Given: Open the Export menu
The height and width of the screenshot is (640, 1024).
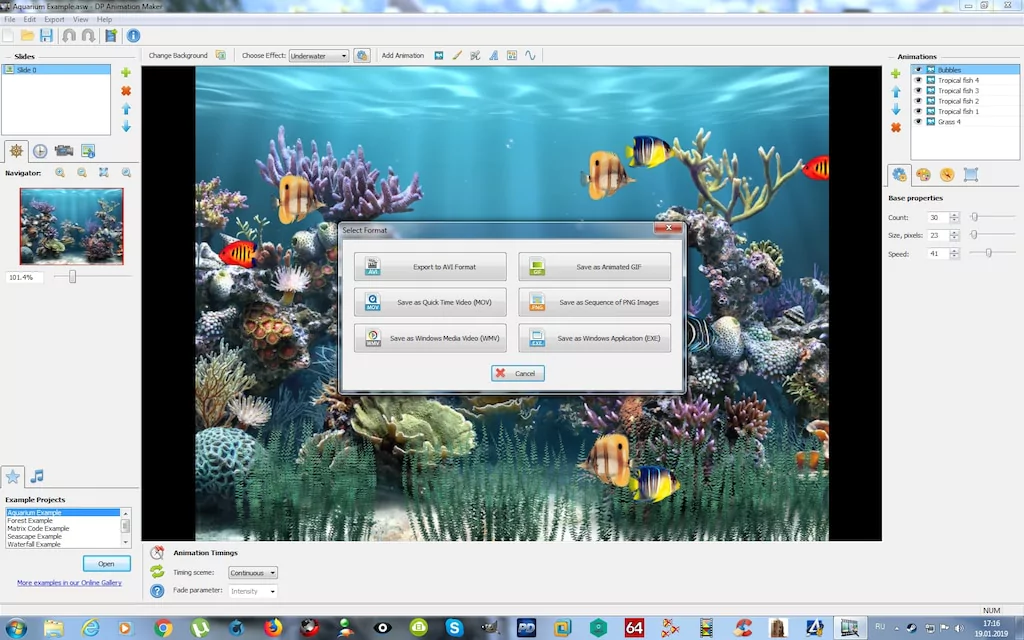Looking at the screenshot, I should [x=53, y=18].
